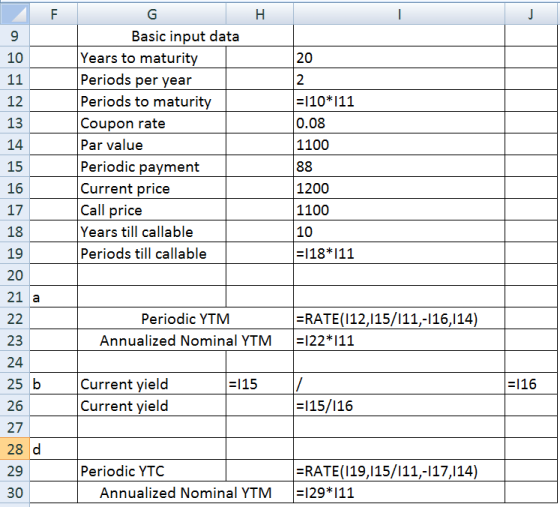Click the 'Coupon rate' label cell
The width and height of the screenshot is (560, 507).
[152, 123]
